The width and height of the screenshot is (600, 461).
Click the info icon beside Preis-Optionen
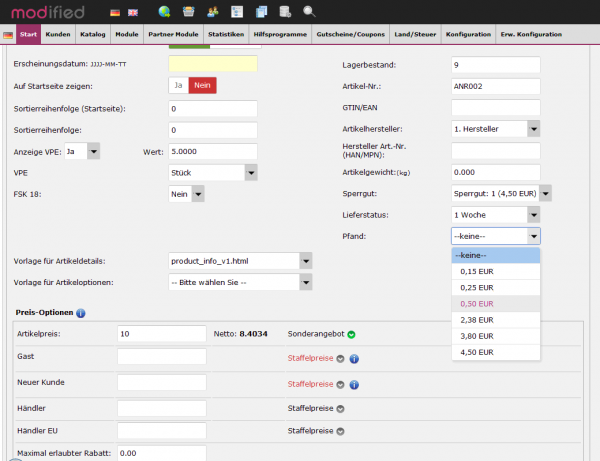(x=81, y=313)
